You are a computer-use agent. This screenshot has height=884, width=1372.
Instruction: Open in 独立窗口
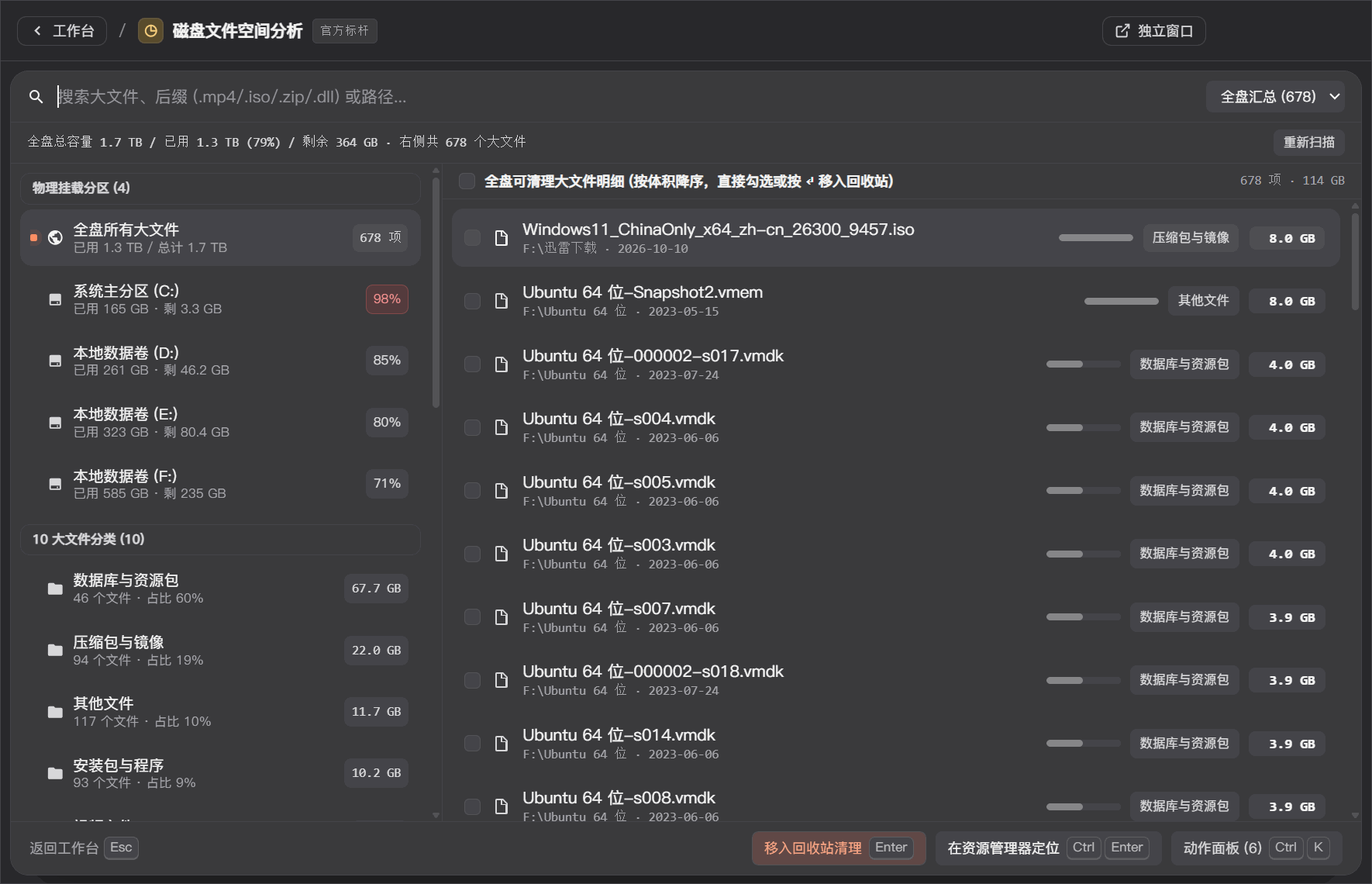pyautogui.click(x=1153, y=31)
